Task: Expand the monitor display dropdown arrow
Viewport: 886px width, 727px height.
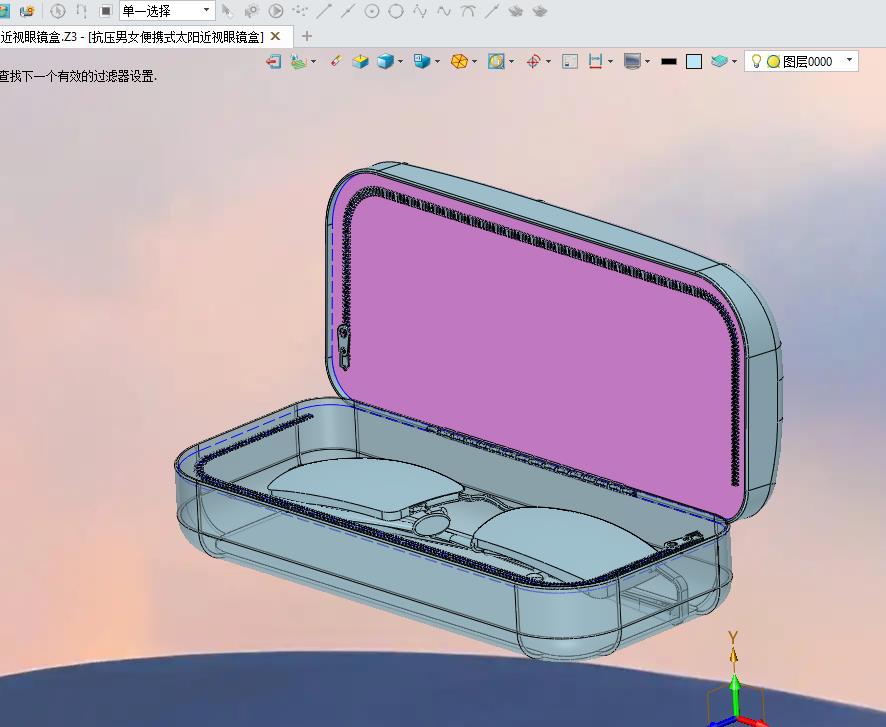Action: pos(648,61)
